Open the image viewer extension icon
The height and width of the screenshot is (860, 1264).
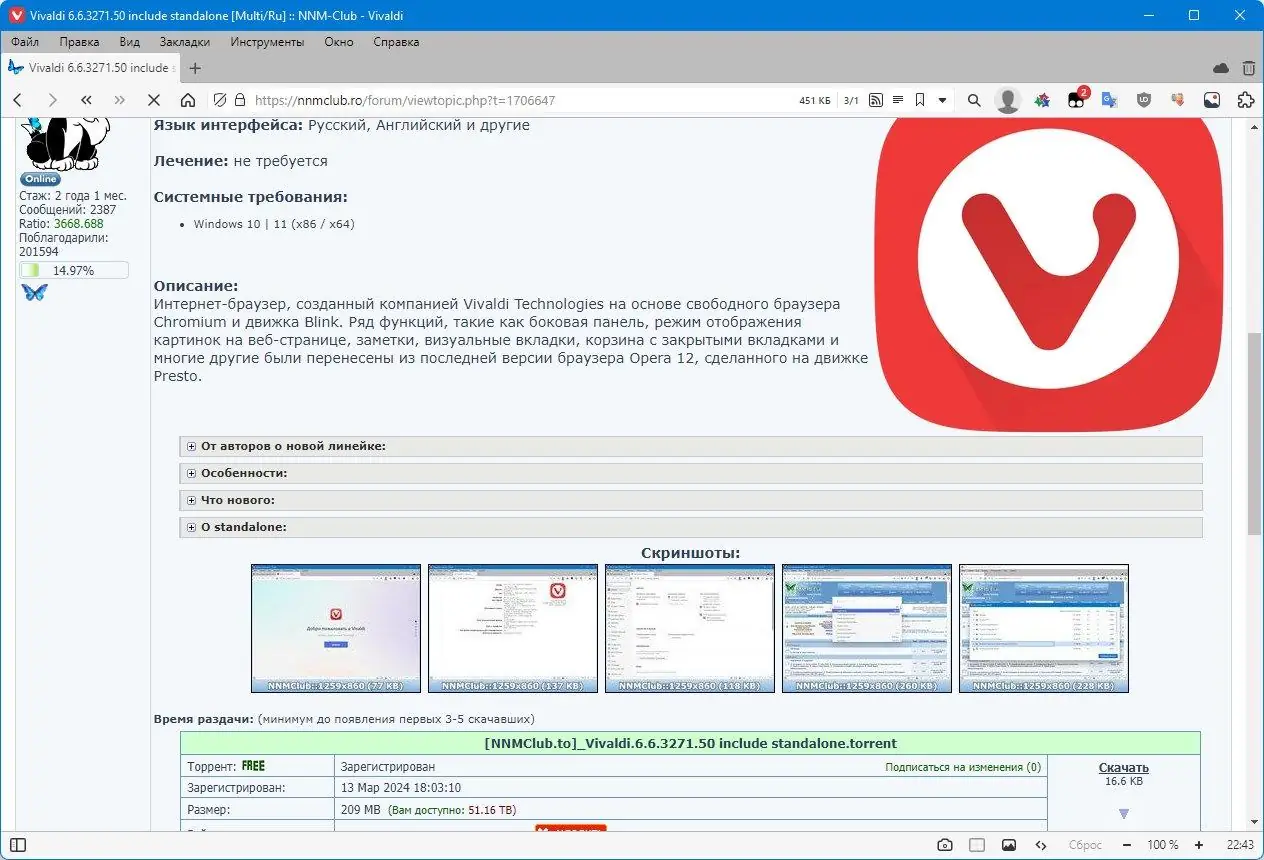point(1211,100)
